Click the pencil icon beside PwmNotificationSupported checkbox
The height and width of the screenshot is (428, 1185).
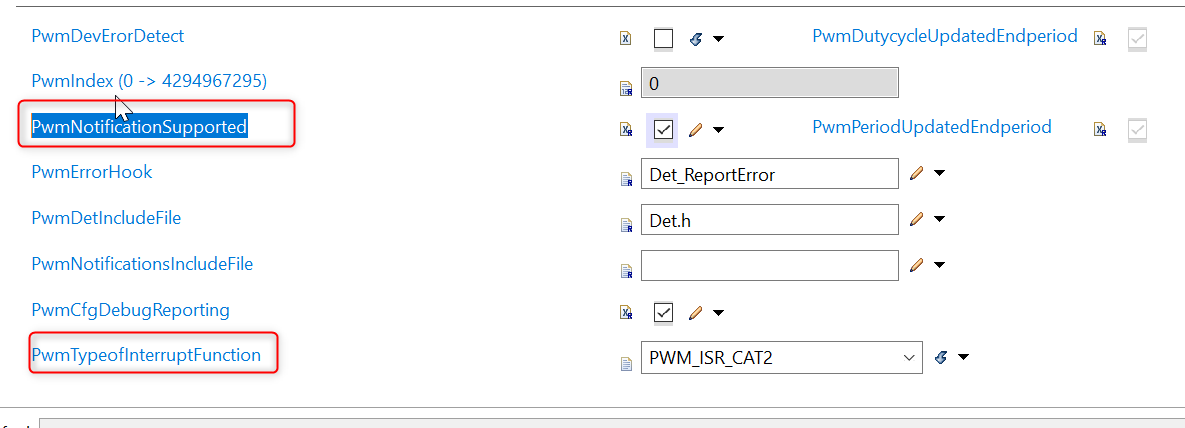point(695,130)
